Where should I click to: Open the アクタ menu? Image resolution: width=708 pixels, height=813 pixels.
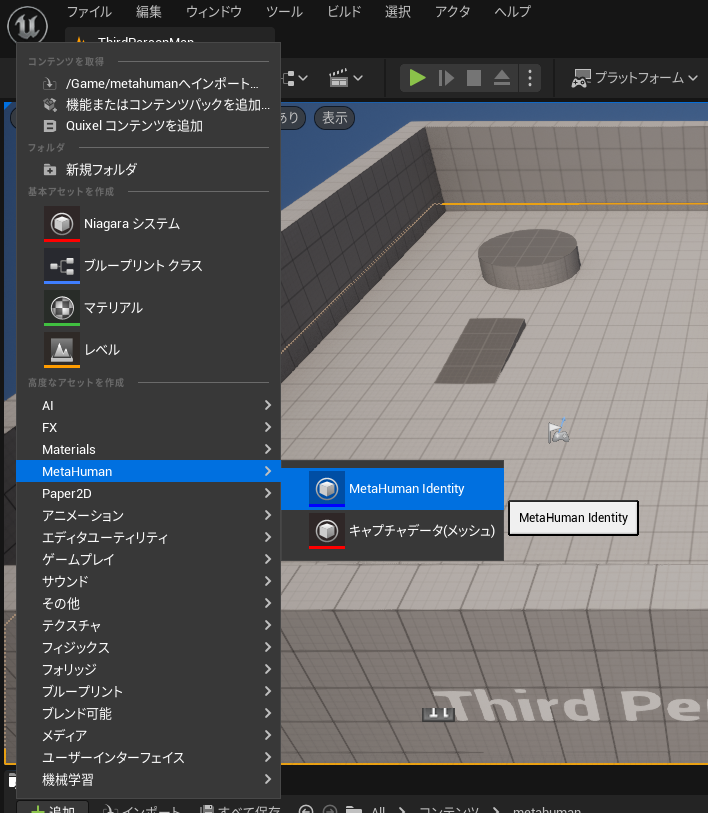[x=452, y=11]
